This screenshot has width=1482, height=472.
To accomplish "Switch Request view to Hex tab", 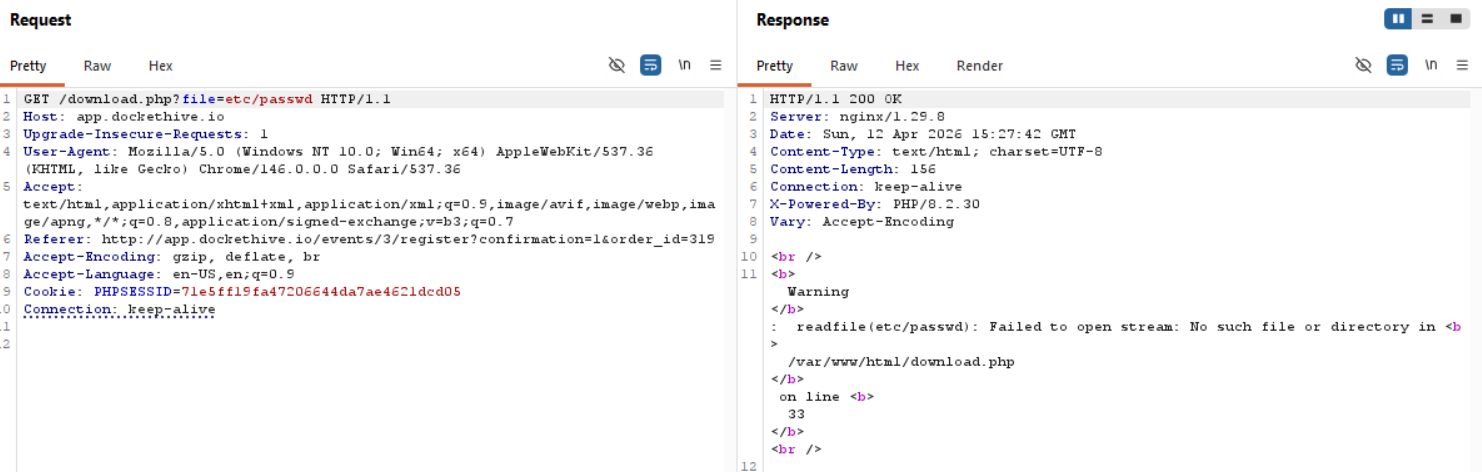I will click(x=160, y=66).
